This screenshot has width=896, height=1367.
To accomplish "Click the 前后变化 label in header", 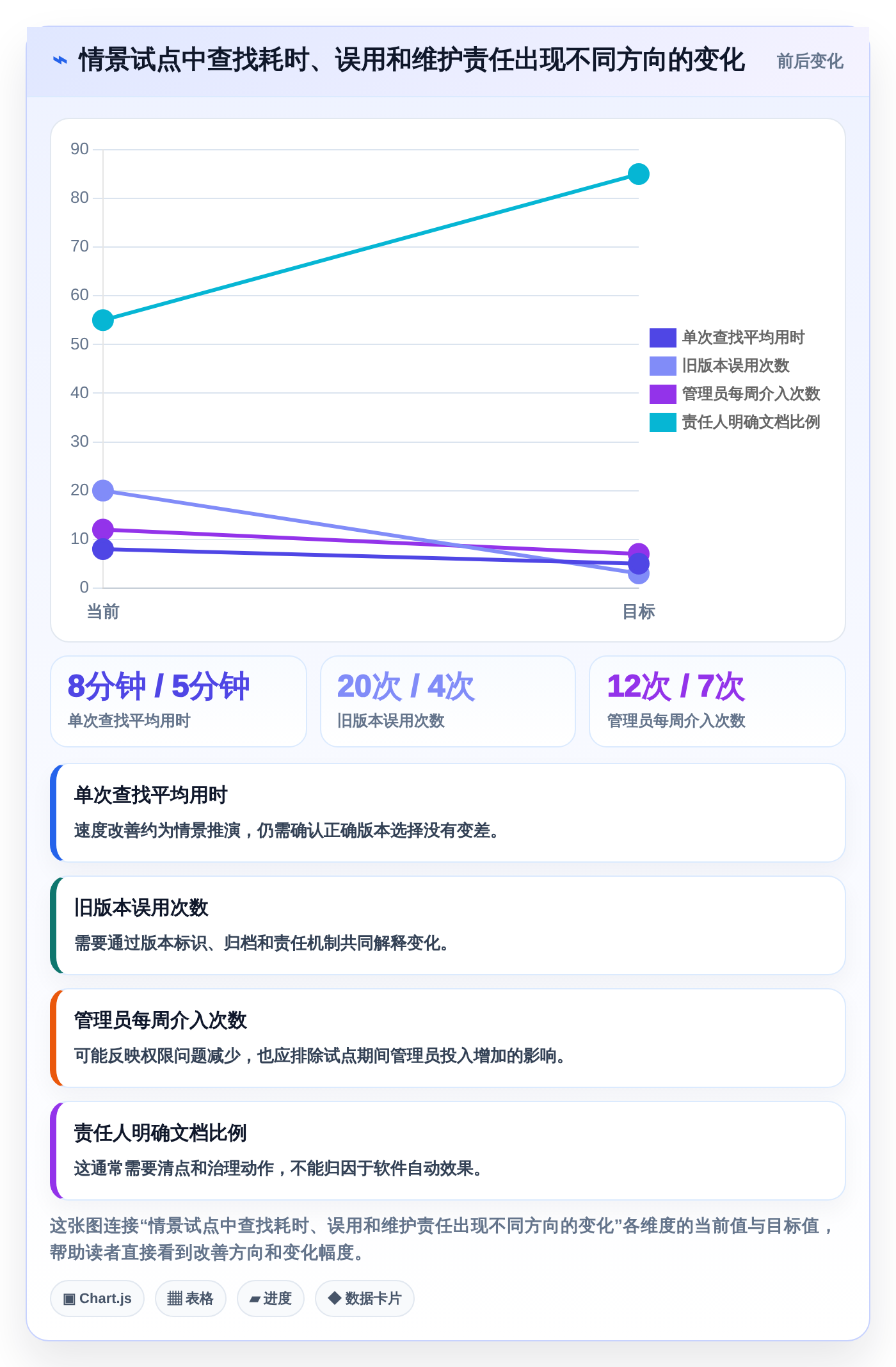I will [810, 61].
